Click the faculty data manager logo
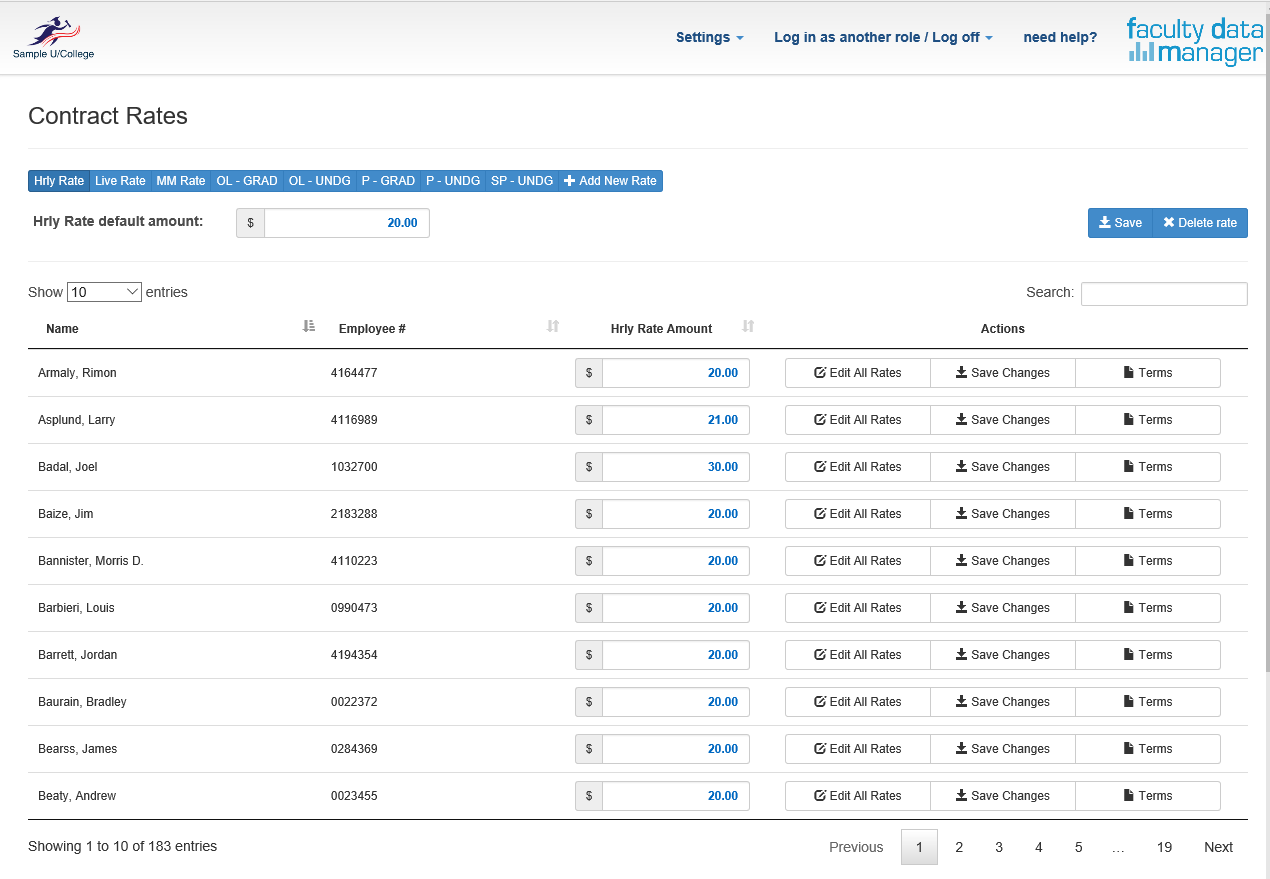 [x=1195, y=41]
